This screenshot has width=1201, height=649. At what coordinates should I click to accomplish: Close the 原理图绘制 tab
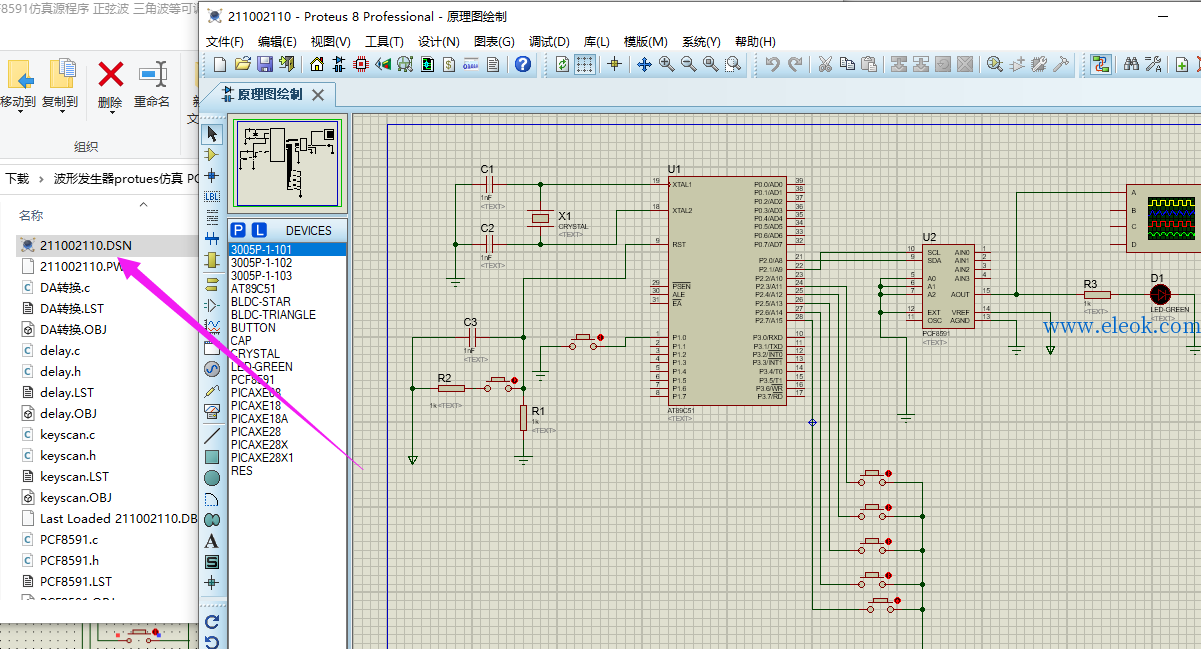(x=318, y=95)
